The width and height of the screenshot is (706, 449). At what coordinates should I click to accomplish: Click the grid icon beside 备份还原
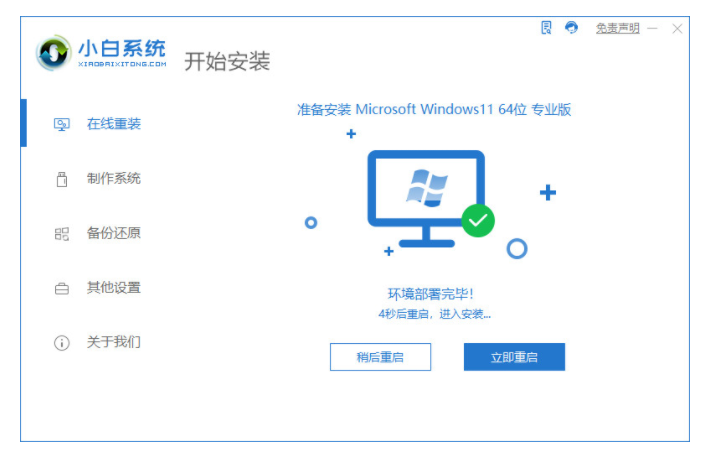tap(62, 234)
